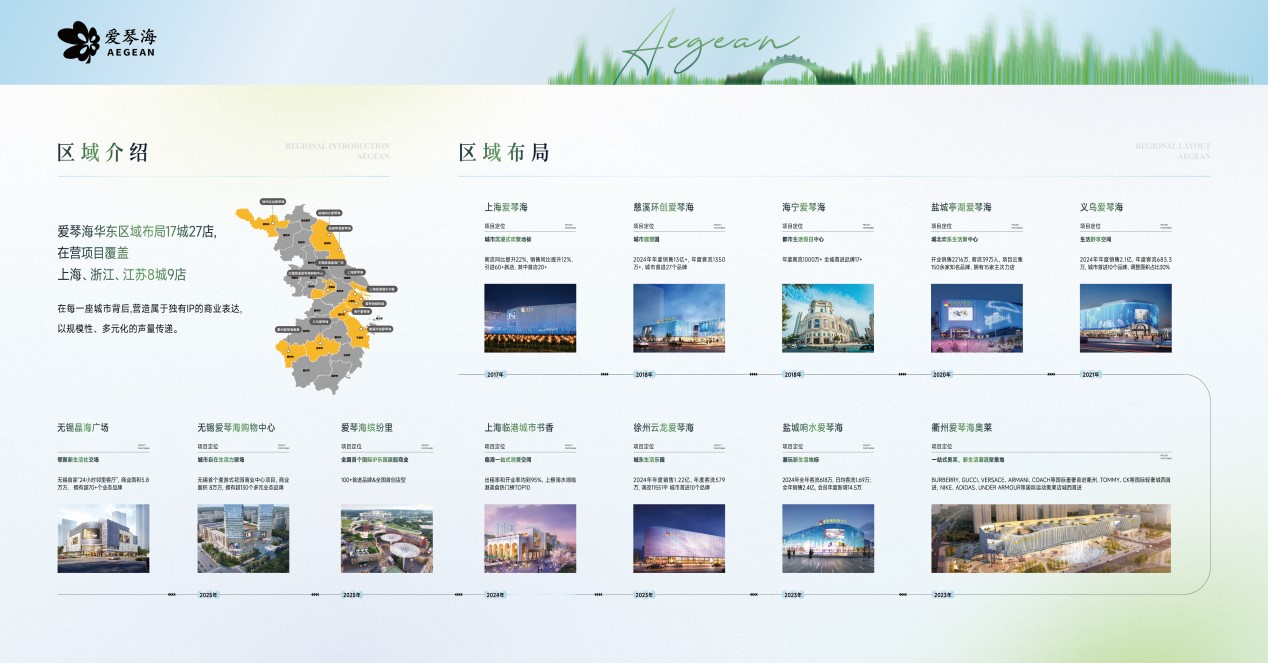
Task: Click the 上海爱琴海 project title
Action: (506, 207)
